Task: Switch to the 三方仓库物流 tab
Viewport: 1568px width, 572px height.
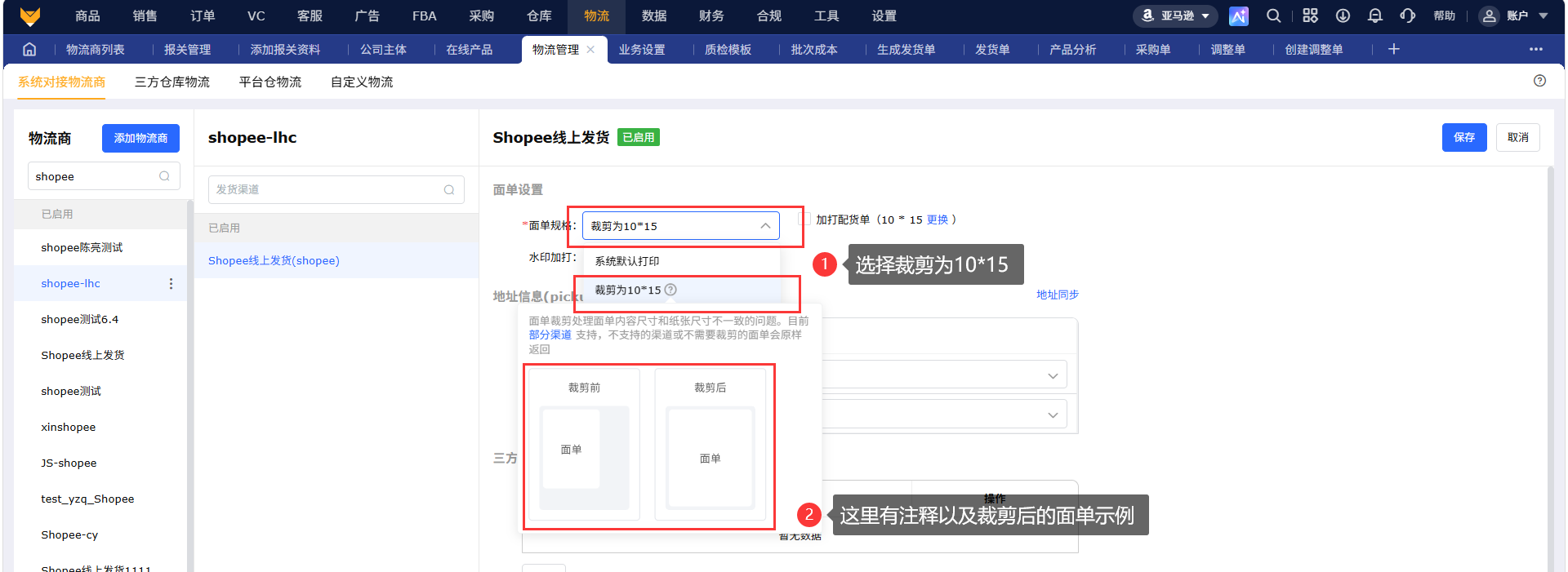Action: [172, 82]
